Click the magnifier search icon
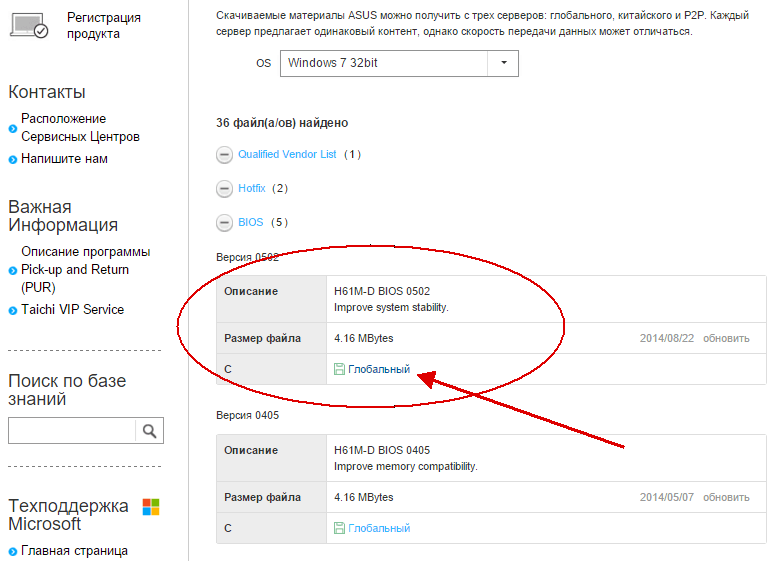This screenshot has height=561, width=777. pyautogui.click(x=150, y=431)
